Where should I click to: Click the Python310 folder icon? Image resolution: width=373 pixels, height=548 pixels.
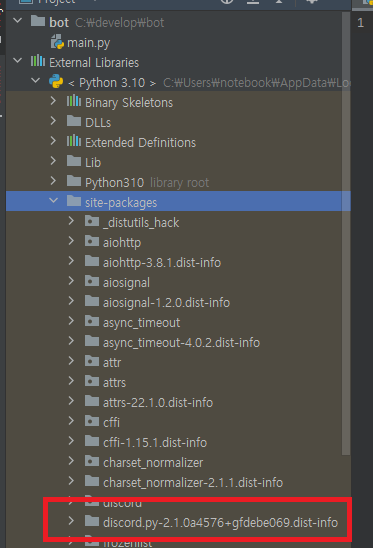click(x=74, y=181)
